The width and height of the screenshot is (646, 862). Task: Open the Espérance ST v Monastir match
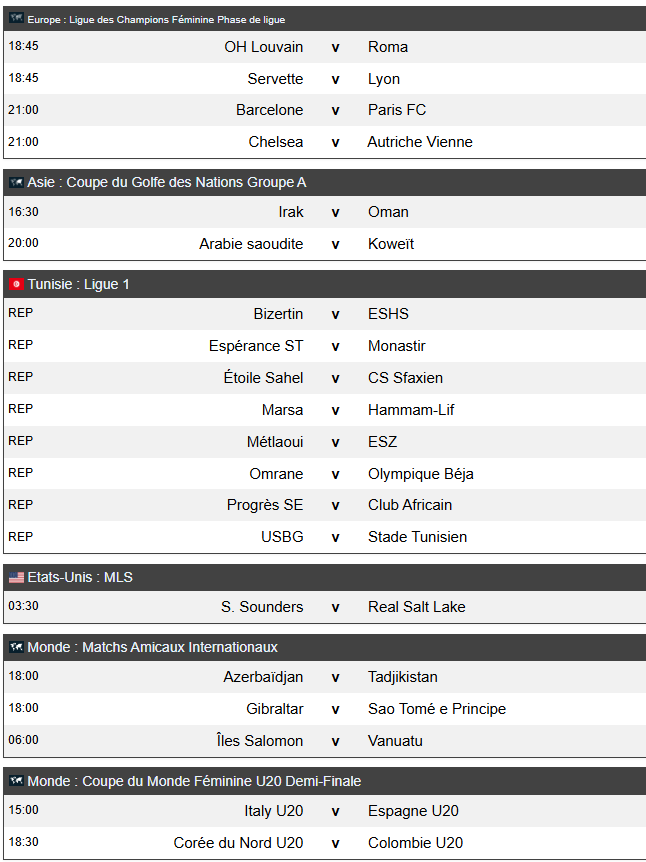coord(325,346)
